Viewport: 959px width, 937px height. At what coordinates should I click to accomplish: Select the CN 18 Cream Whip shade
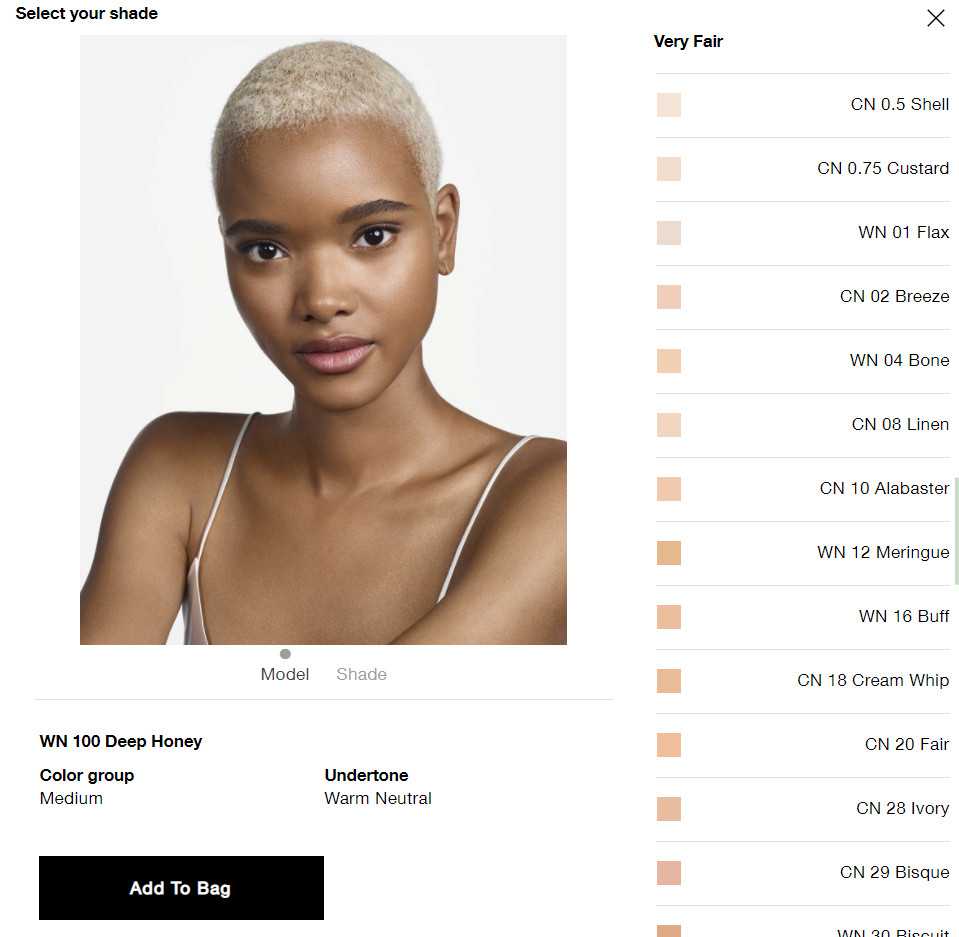(802, 681)
